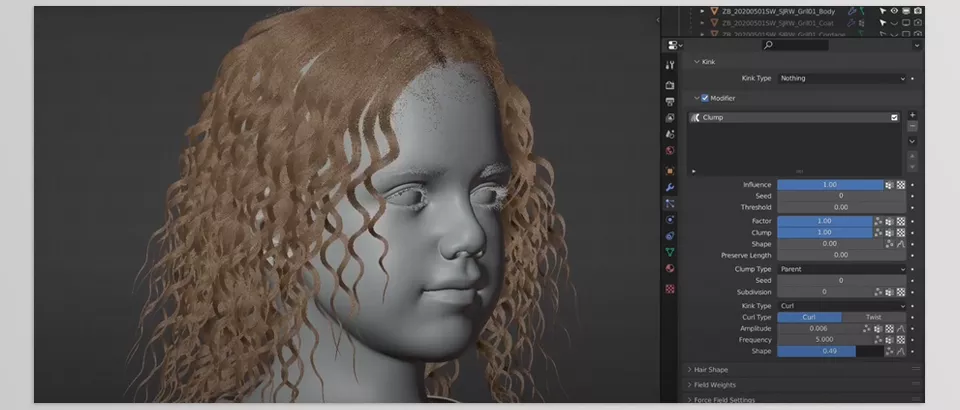This screenshot has height=410, width=960.
Task: Toggle viewport display of Grl01_Body
Action: tap(906, 11)
